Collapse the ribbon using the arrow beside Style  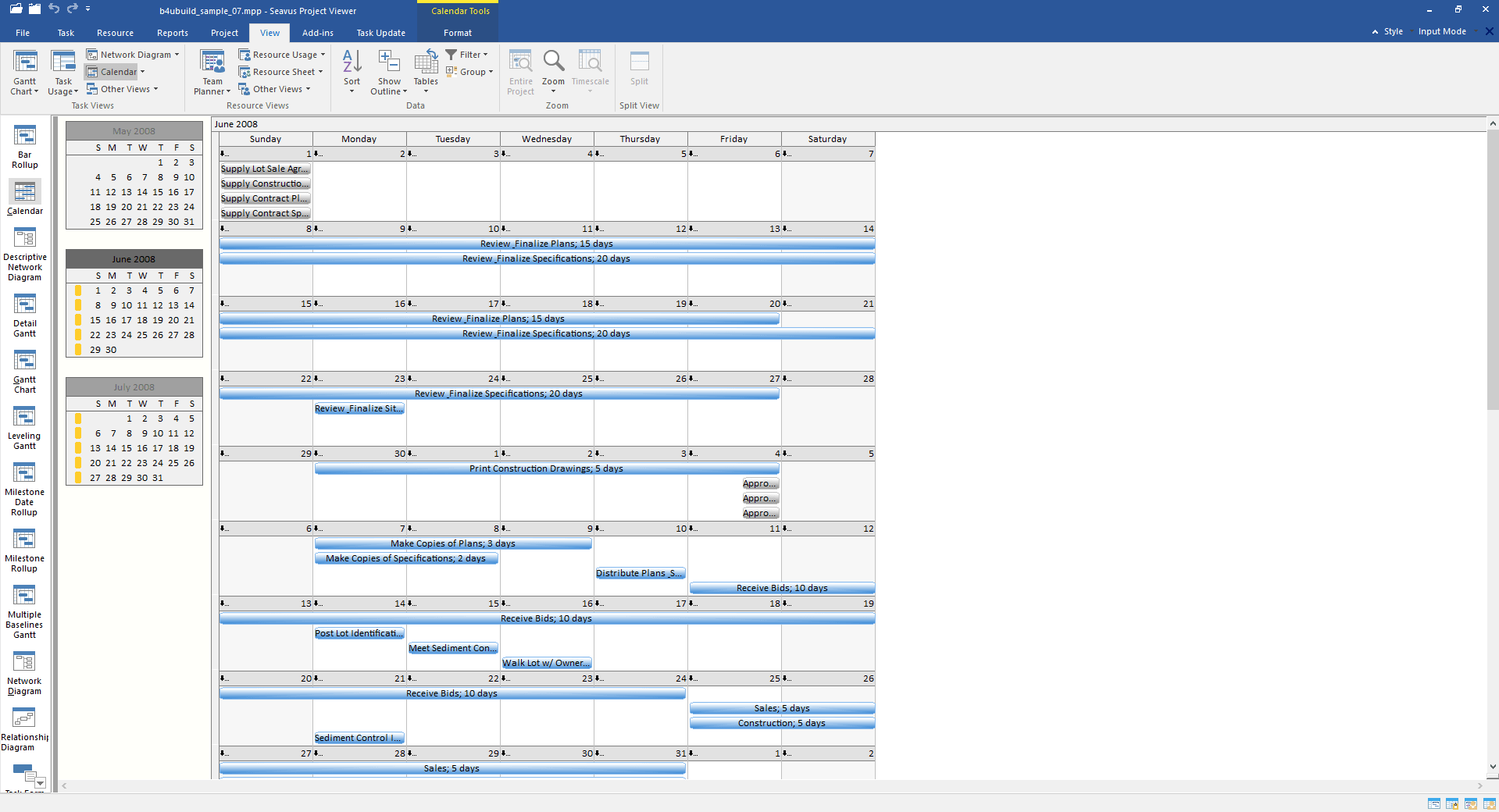point(1375,32)
